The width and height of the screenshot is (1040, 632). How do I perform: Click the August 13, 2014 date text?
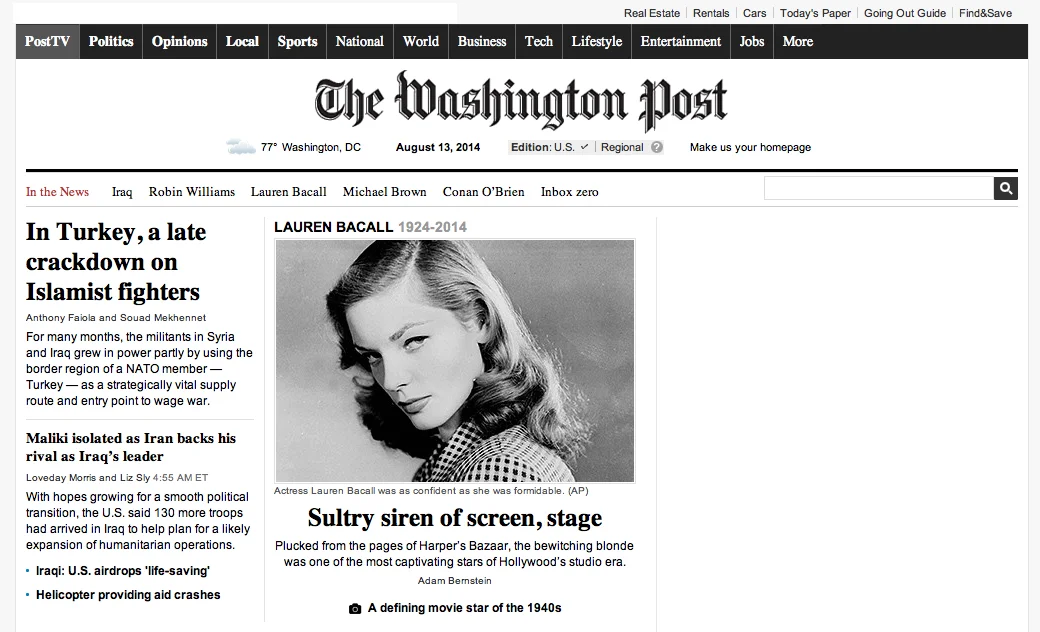[438, 147]
